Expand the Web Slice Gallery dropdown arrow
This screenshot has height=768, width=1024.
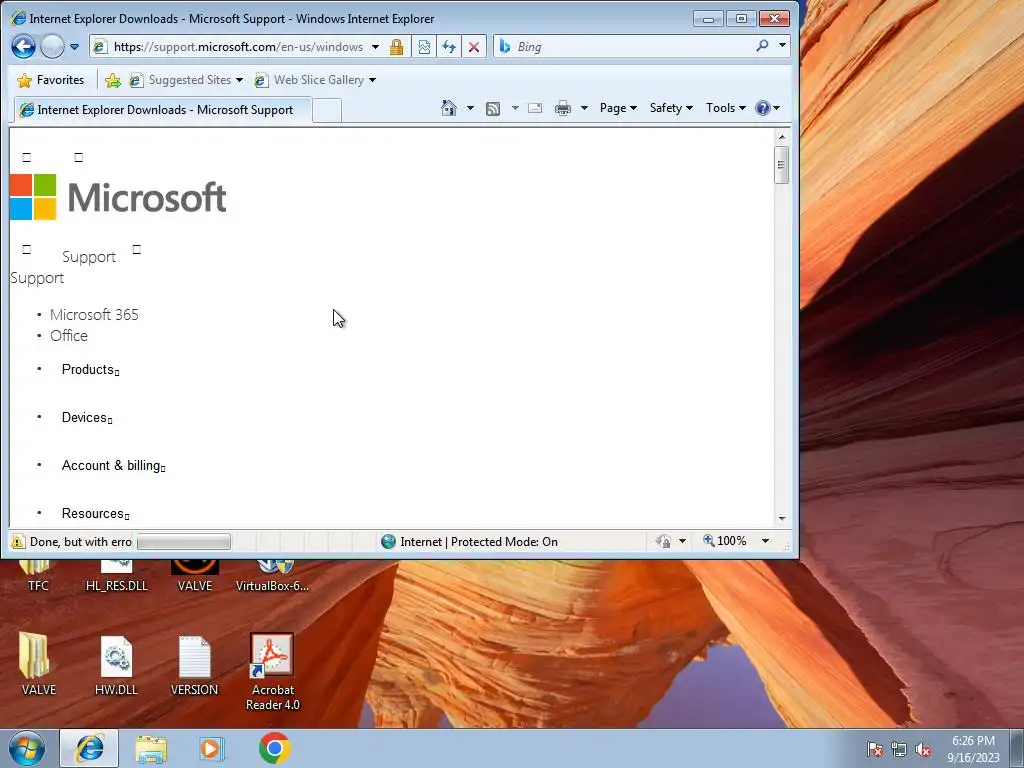click(x=372, y=80)
